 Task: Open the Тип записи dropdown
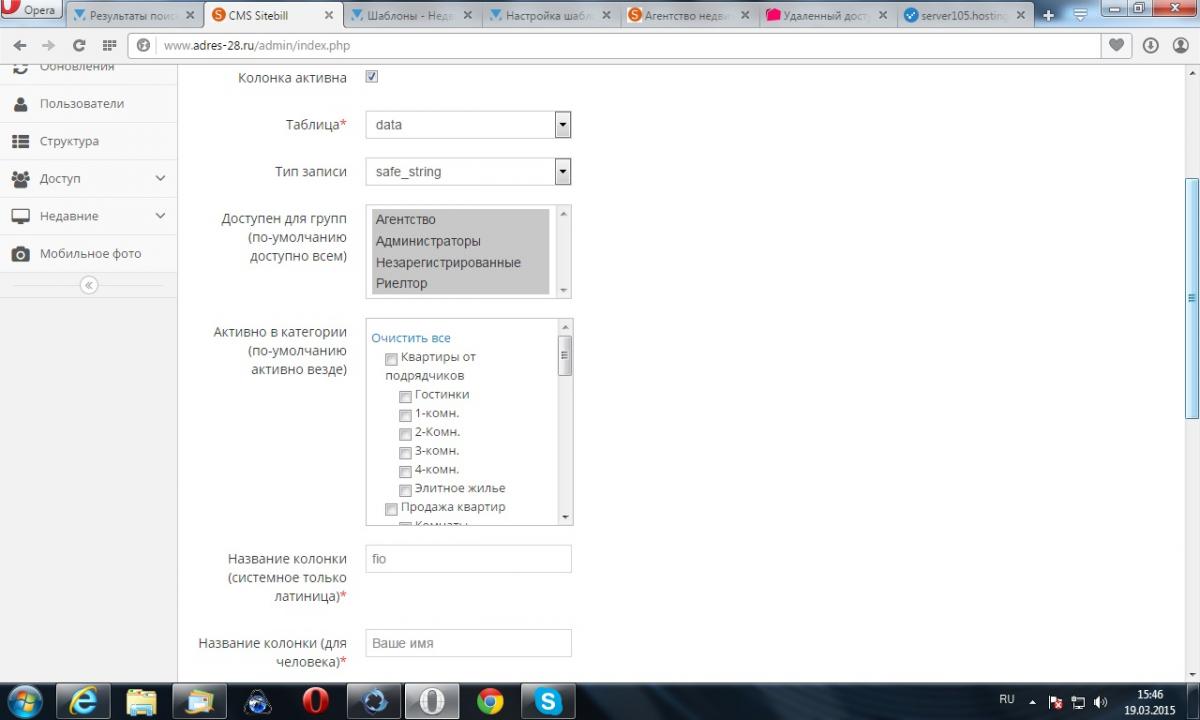coord(468,172)
